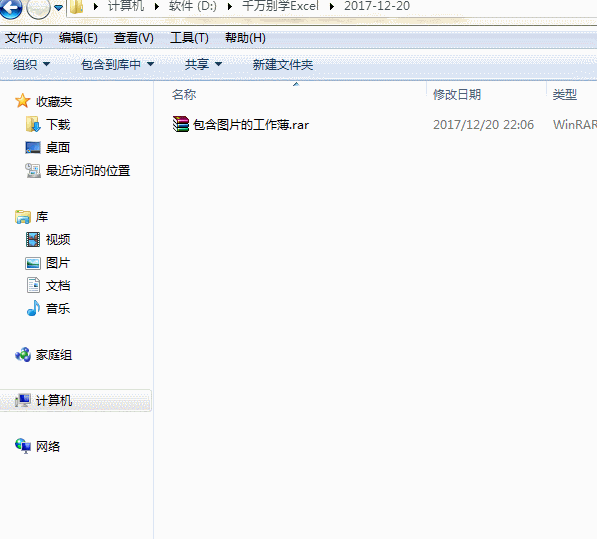Open the recent pages dropdown arrow
Viewport: 597px width, 539px height.
point(58,7)
